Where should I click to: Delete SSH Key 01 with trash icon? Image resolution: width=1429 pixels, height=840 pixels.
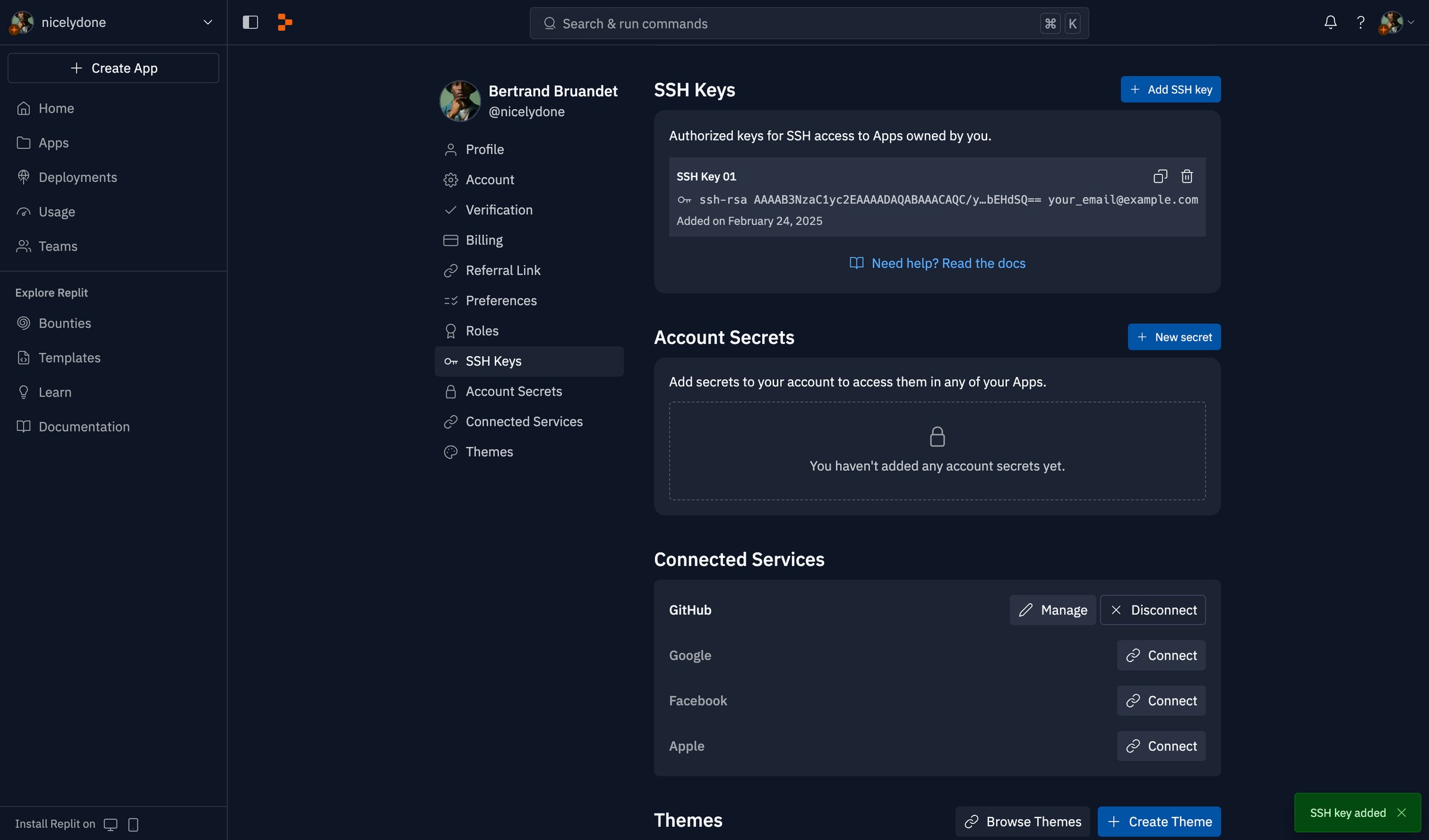point(1187,176)
